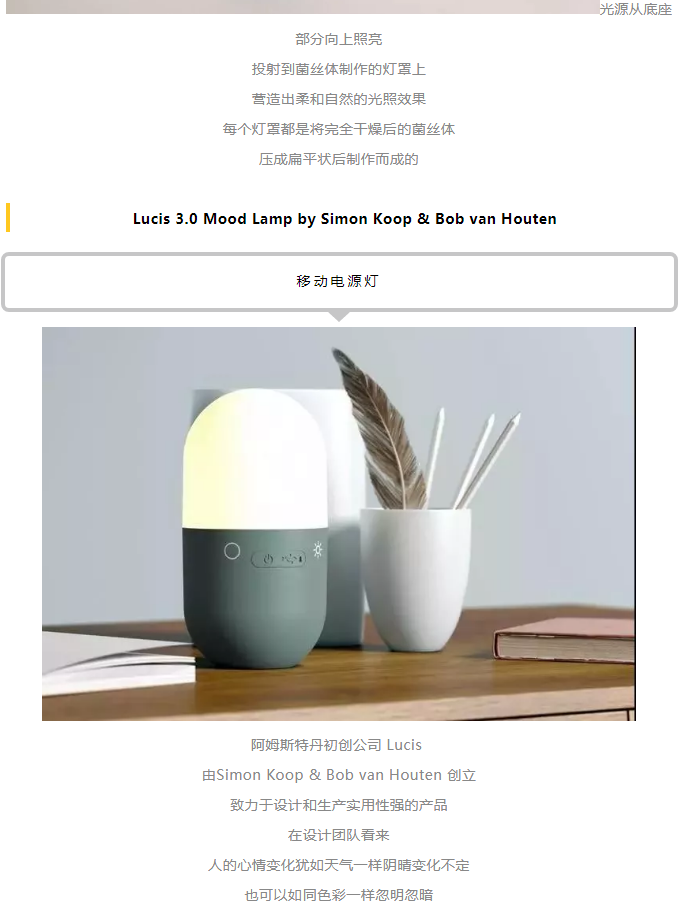Viewport: 679px width, 913px height.
Task: Click the gray triangle pointer below banner
Action: [339, 316]
